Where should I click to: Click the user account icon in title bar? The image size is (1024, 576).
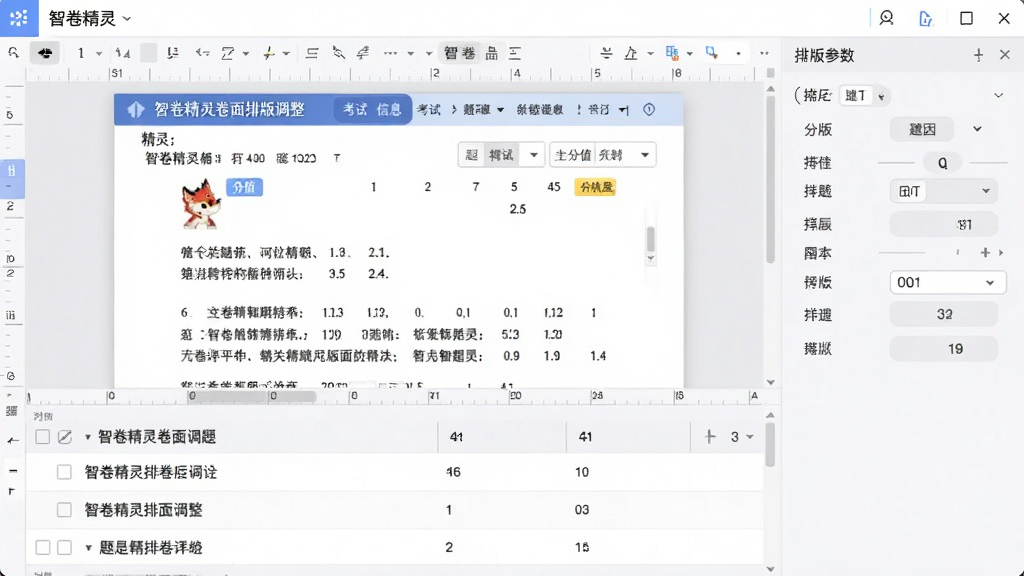(x=886, y=18)
